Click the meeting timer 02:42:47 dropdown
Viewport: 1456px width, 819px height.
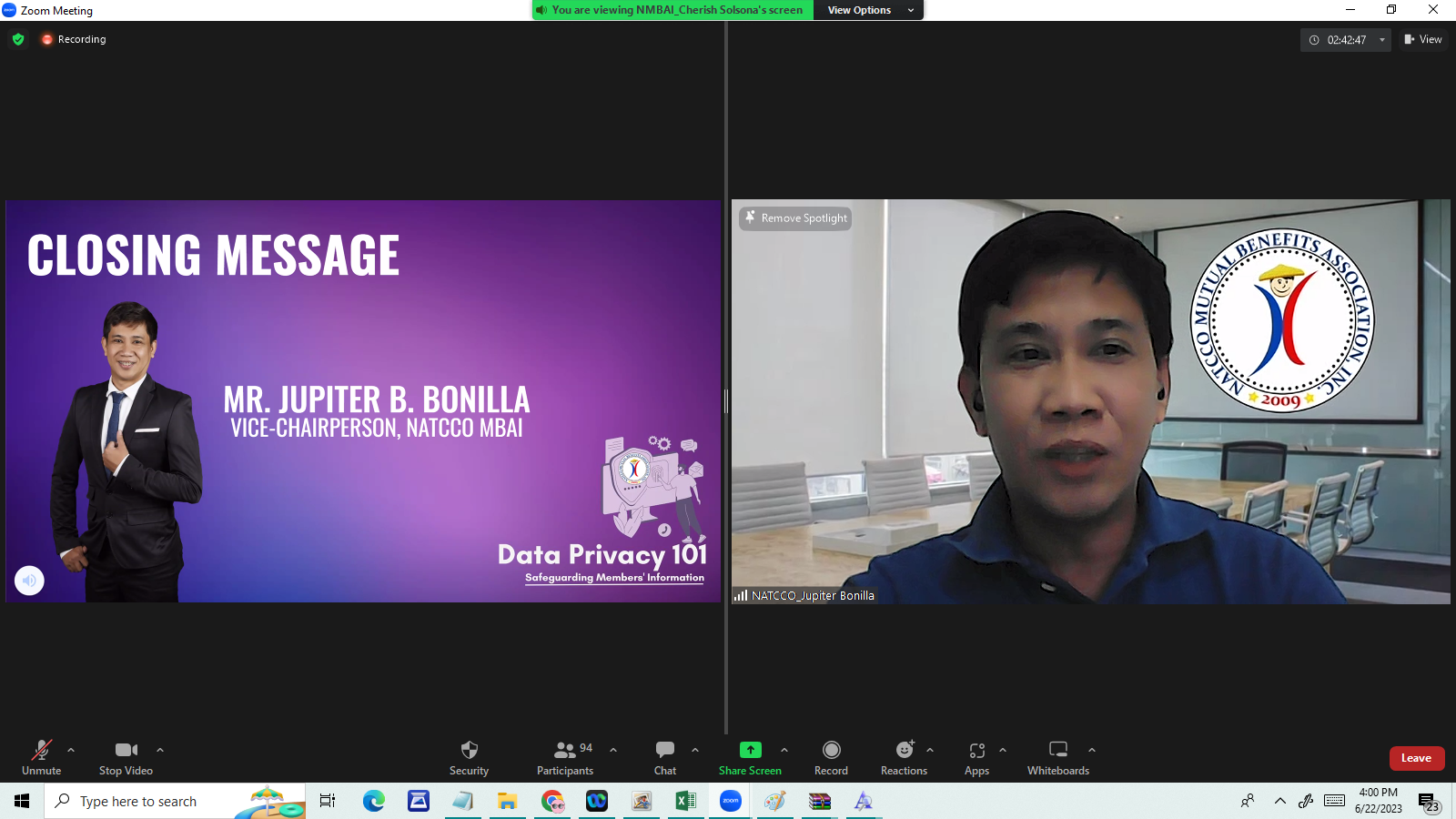(x=1346, y=40)
